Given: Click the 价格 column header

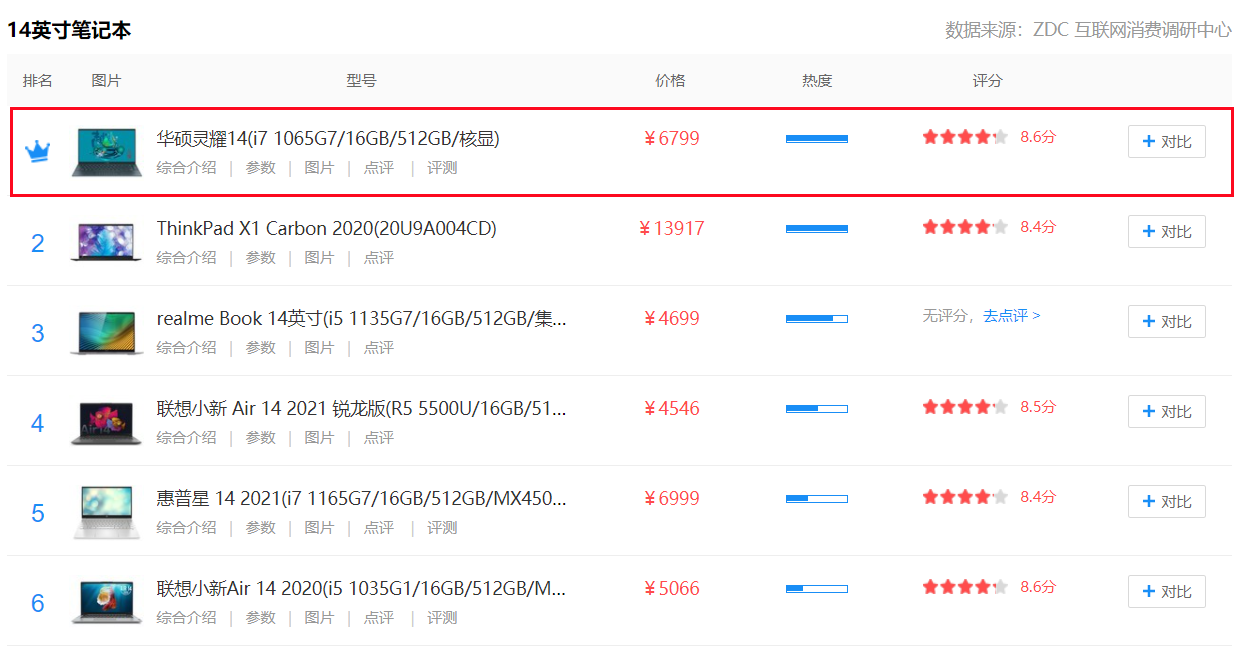Looking at the screenshot, I should pos(670,81).
